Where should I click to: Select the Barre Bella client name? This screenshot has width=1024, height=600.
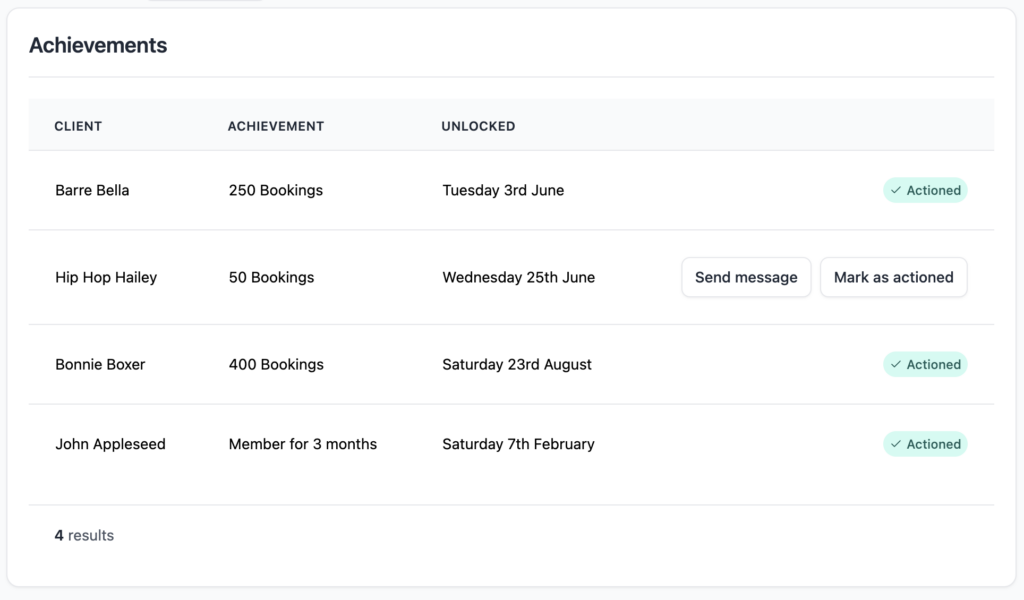click(x=92, y=191)
